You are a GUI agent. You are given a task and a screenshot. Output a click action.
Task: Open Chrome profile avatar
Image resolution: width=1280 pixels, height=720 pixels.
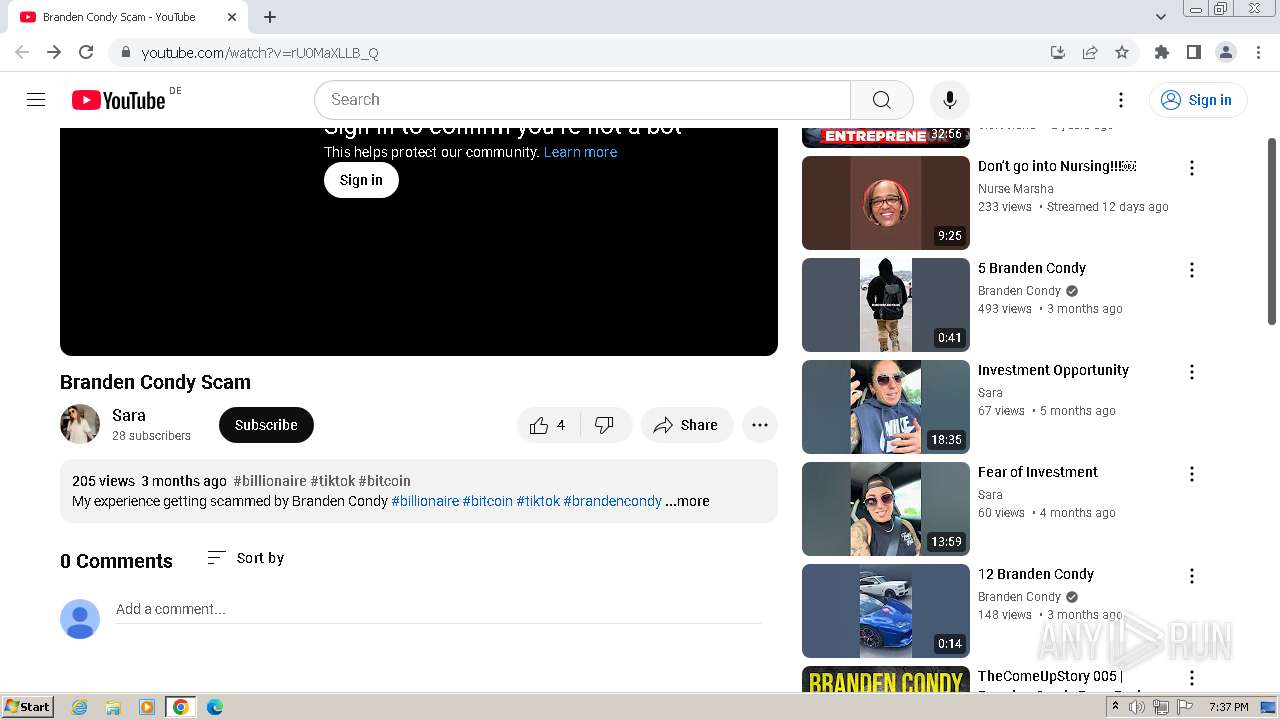click(x=1225, y=52)
